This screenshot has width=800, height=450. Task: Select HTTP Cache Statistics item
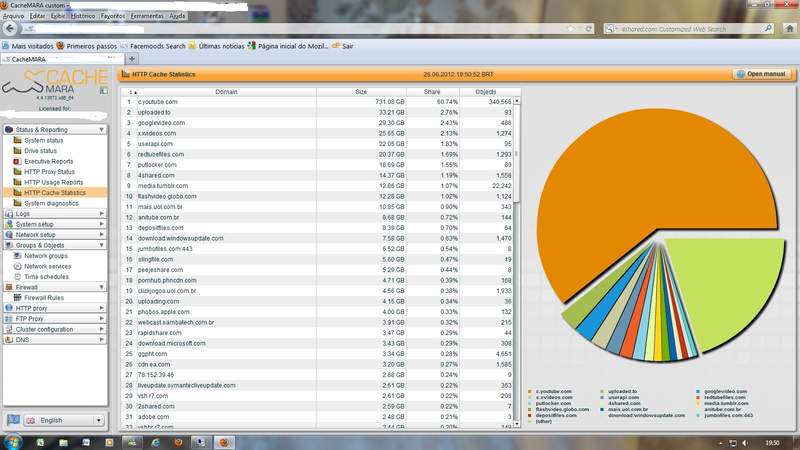point(55,193)
